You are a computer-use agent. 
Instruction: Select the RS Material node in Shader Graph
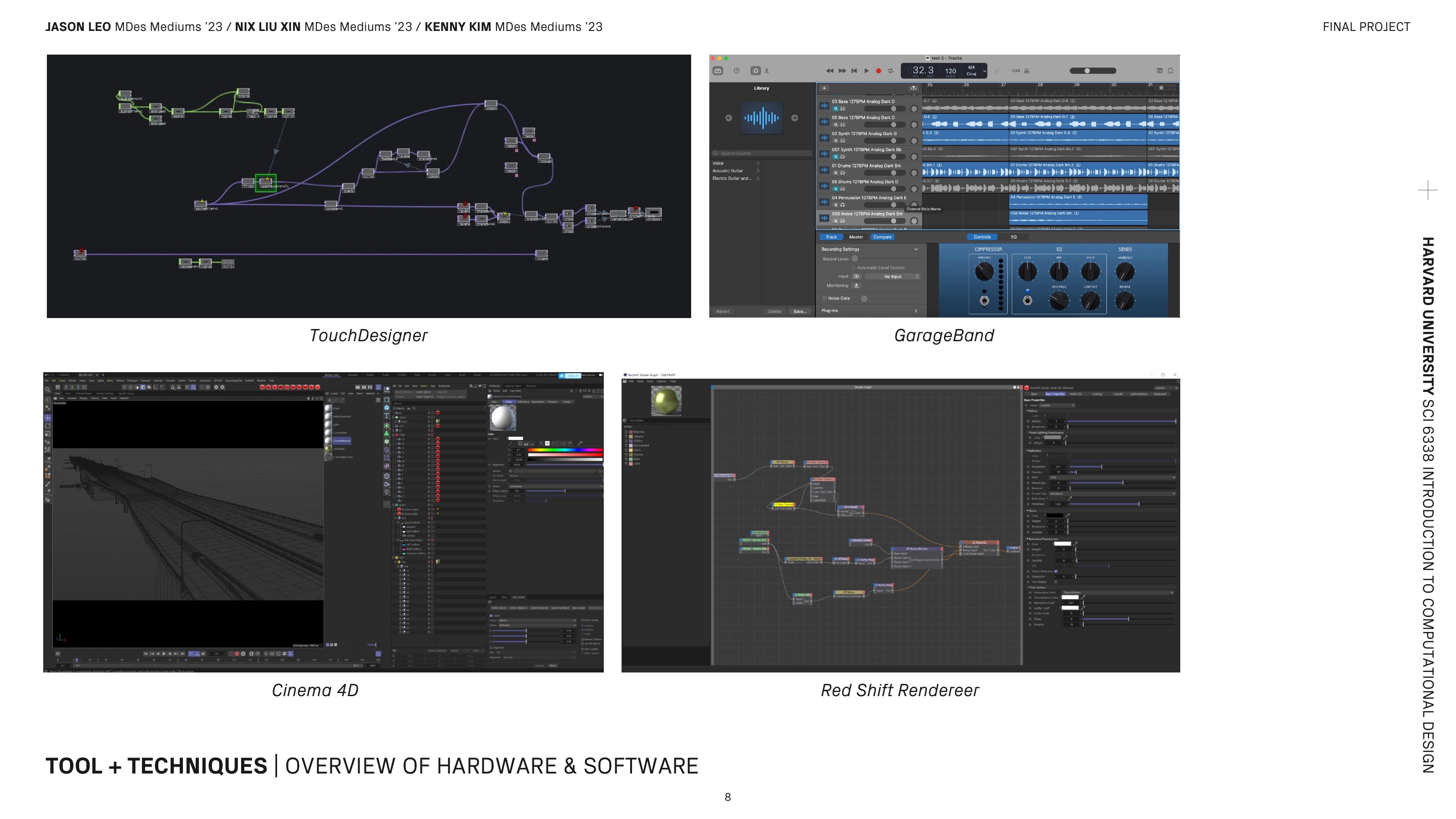[979, 548]
